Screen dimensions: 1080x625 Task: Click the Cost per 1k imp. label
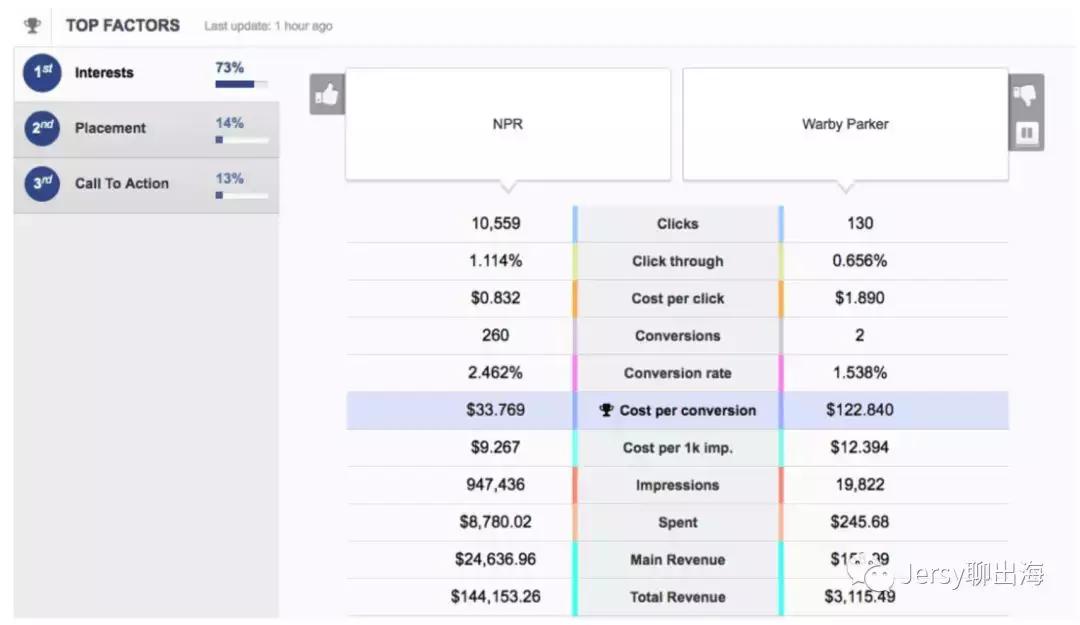point(678,448)
